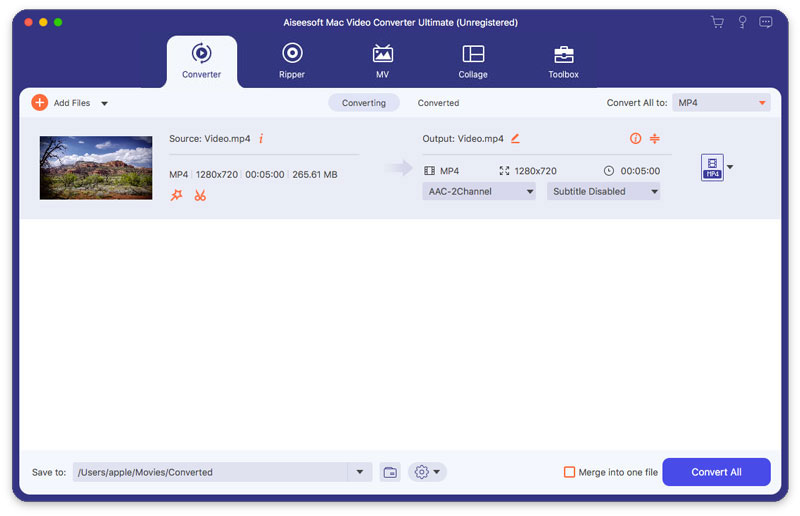
Task: Click the Save to path field
Action: click(210, 472)
